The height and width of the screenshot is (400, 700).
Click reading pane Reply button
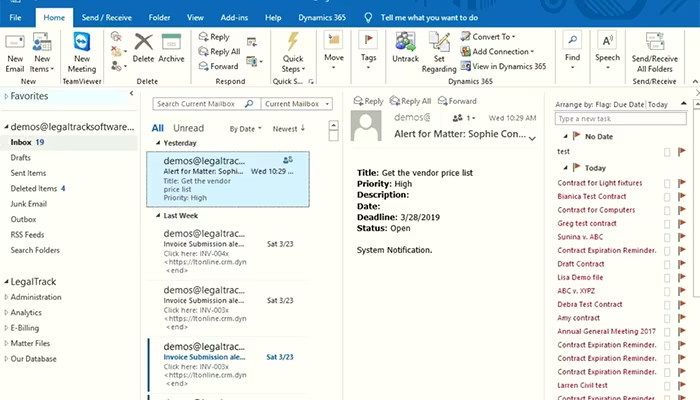coord(368,101)
